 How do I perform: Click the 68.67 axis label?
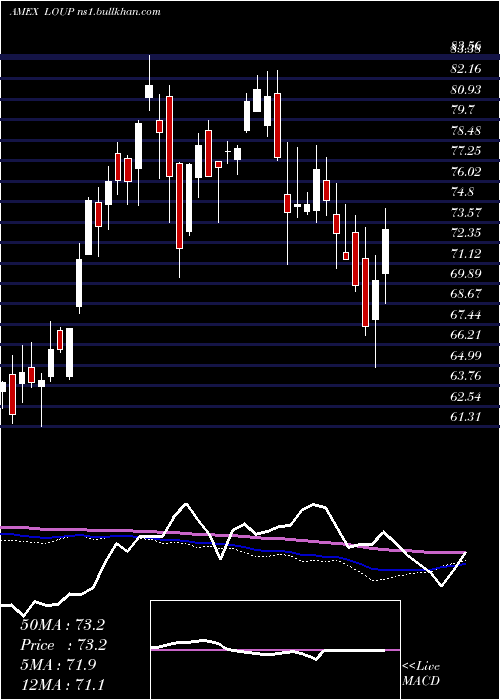467,294
